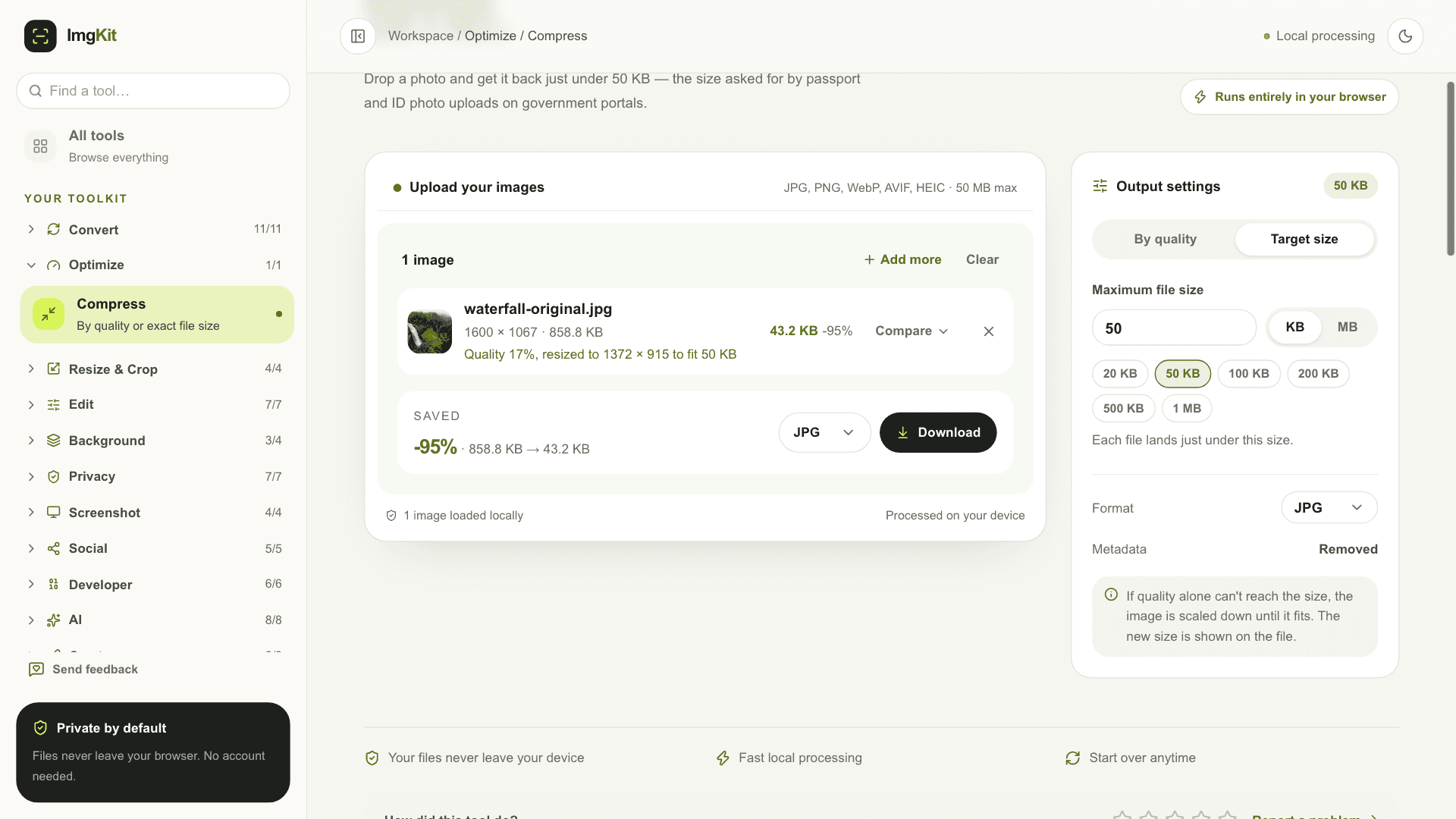1456x819 pixels.
Task: Expand the Convert category chevron
Action: (x=31, y=229)
